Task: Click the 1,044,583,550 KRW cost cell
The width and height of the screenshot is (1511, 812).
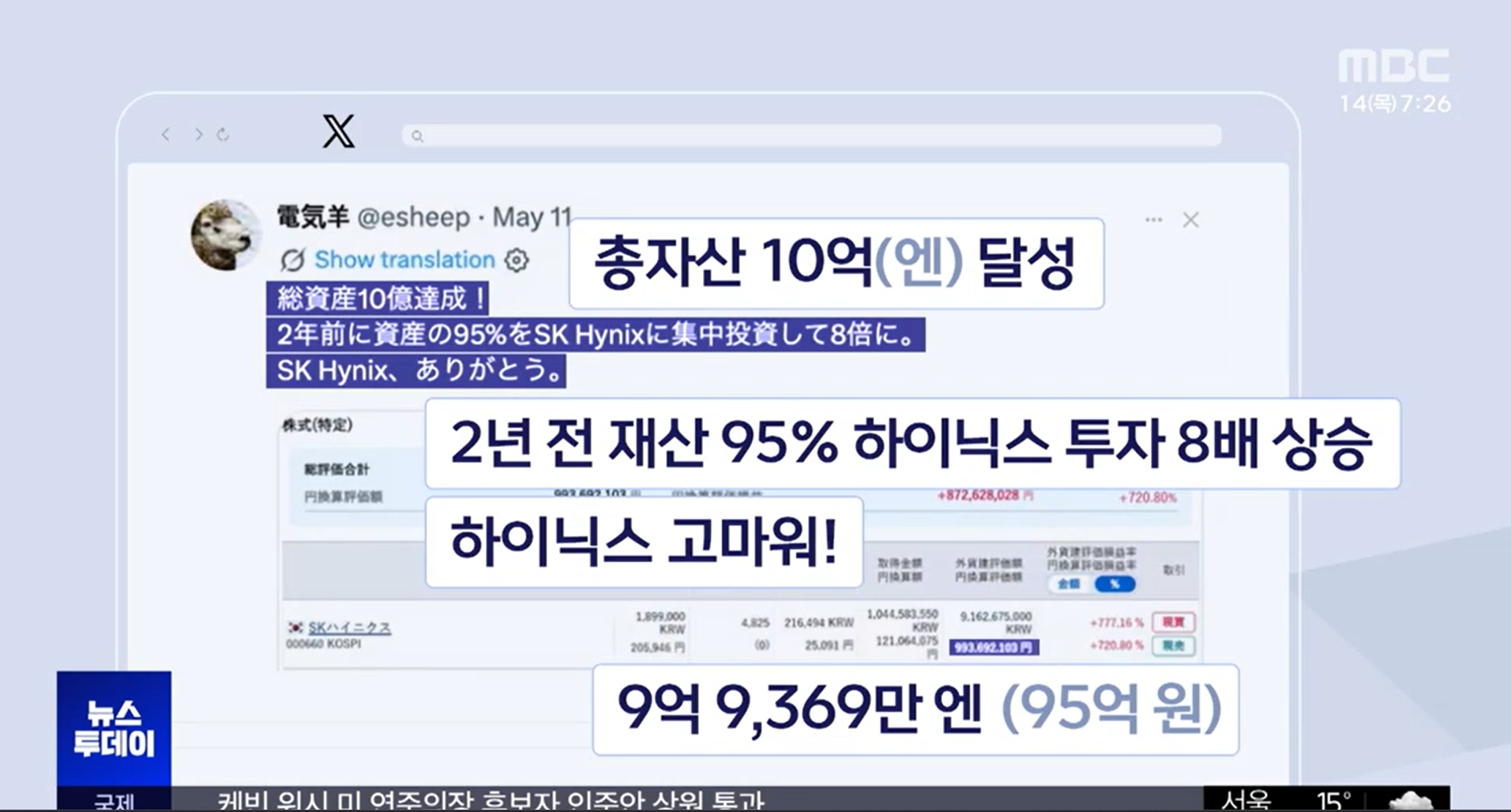Action: [902, 620]
